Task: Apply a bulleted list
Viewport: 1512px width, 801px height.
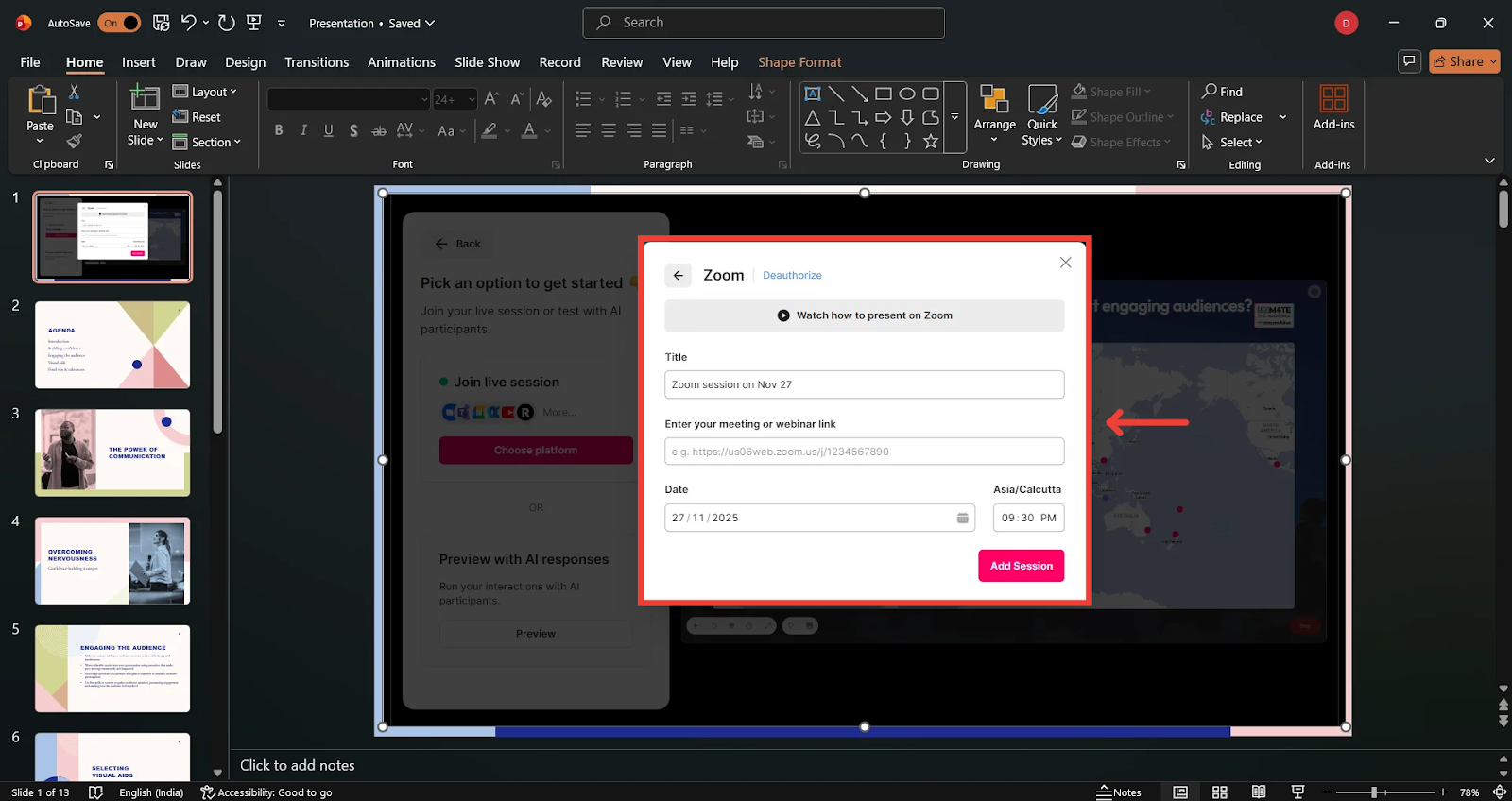Action: [x=583, y=99]
